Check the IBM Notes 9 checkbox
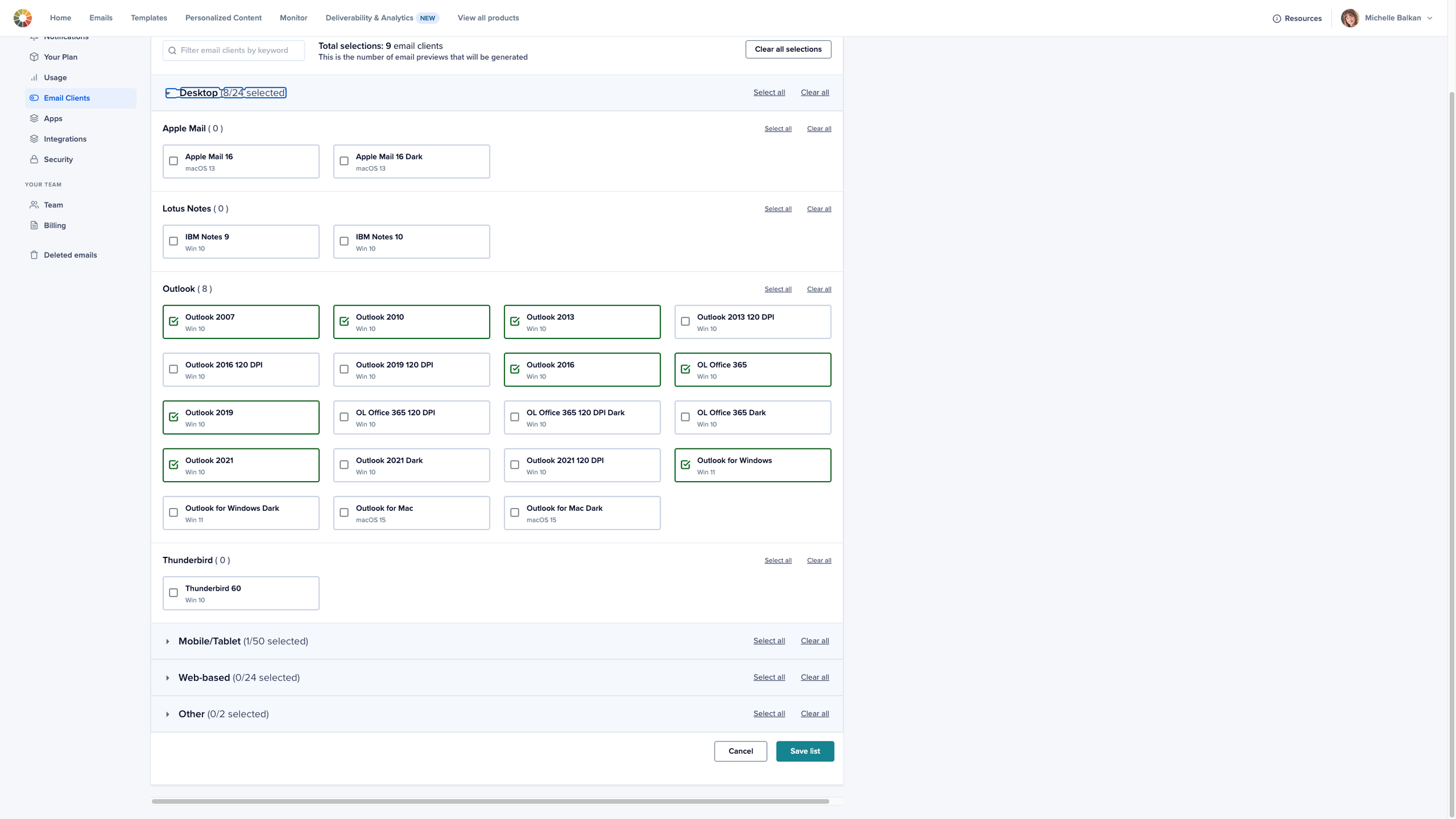 coord(174,241)
